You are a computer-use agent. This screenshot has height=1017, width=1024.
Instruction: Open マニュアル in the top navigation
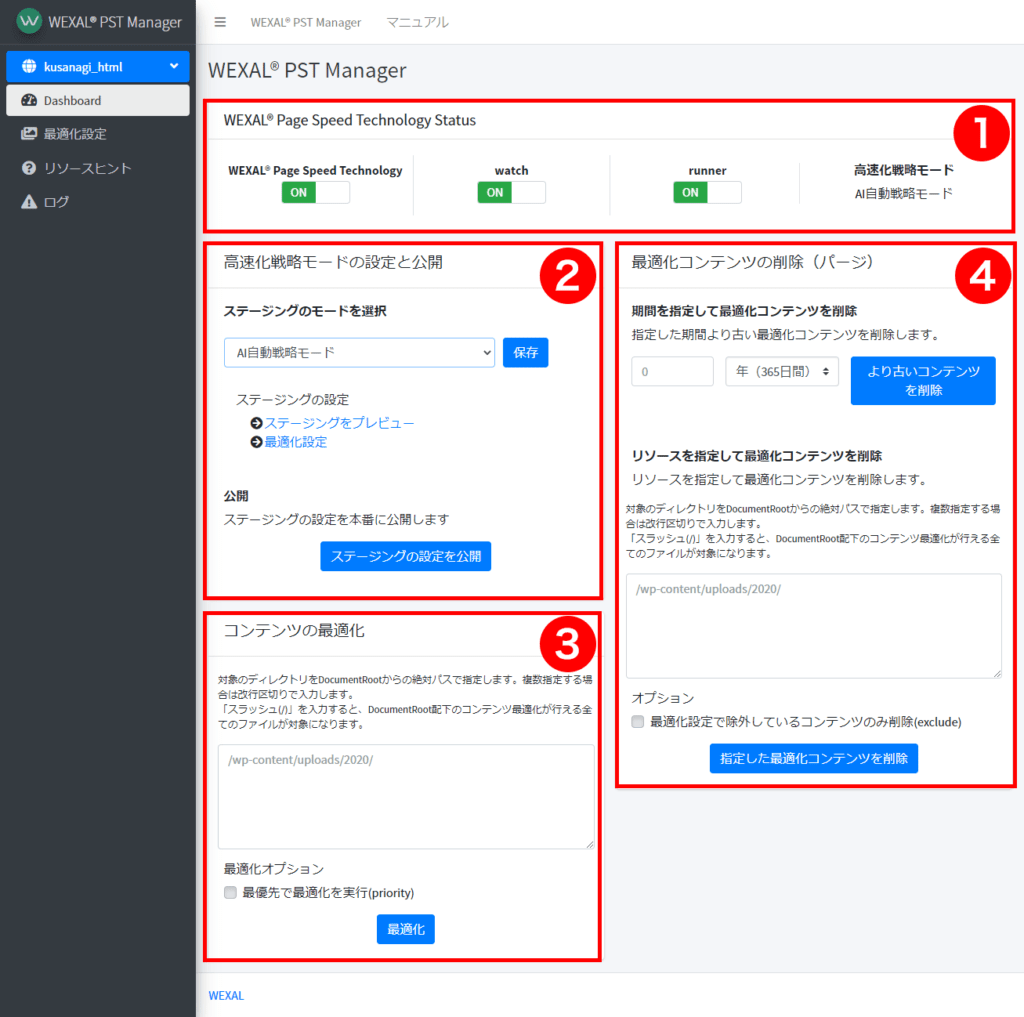point(417,22)
